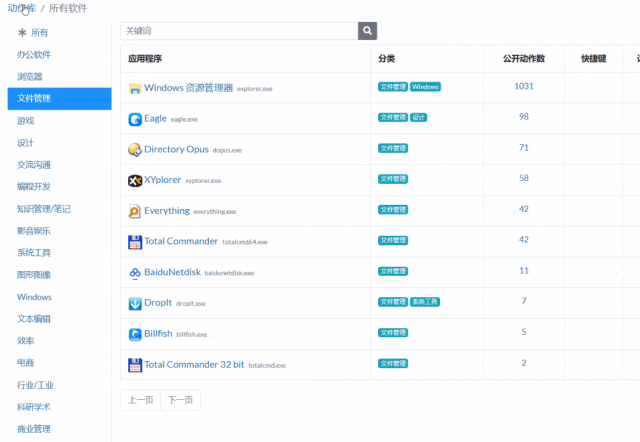This screenshot has height=442, width=640.
Task: Open the Everything application link
Action: (167, 211)
